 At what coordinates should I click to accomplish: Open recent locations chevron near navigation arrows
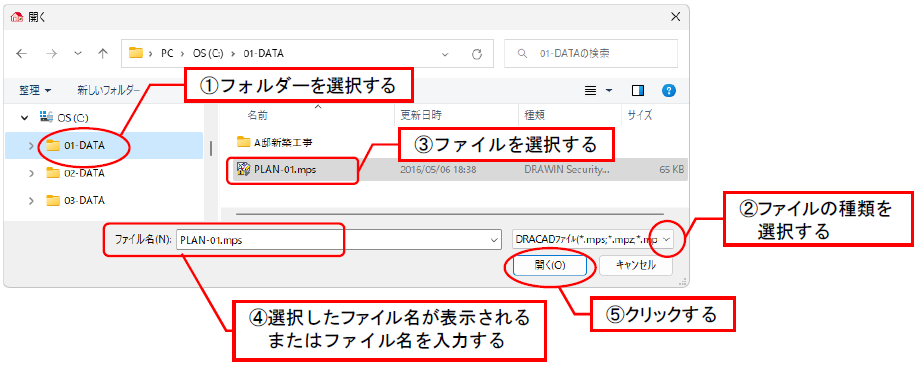[x=79, y=54]
